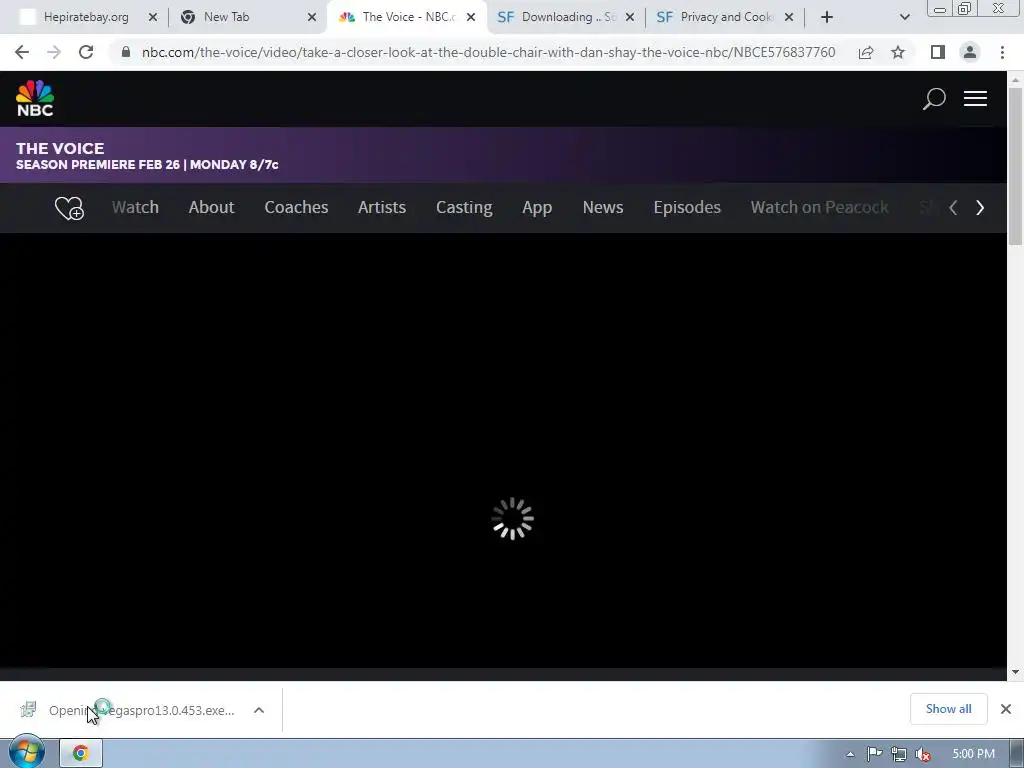Open the hamburger menu on NBC
1024x768 pixels.
975,99
